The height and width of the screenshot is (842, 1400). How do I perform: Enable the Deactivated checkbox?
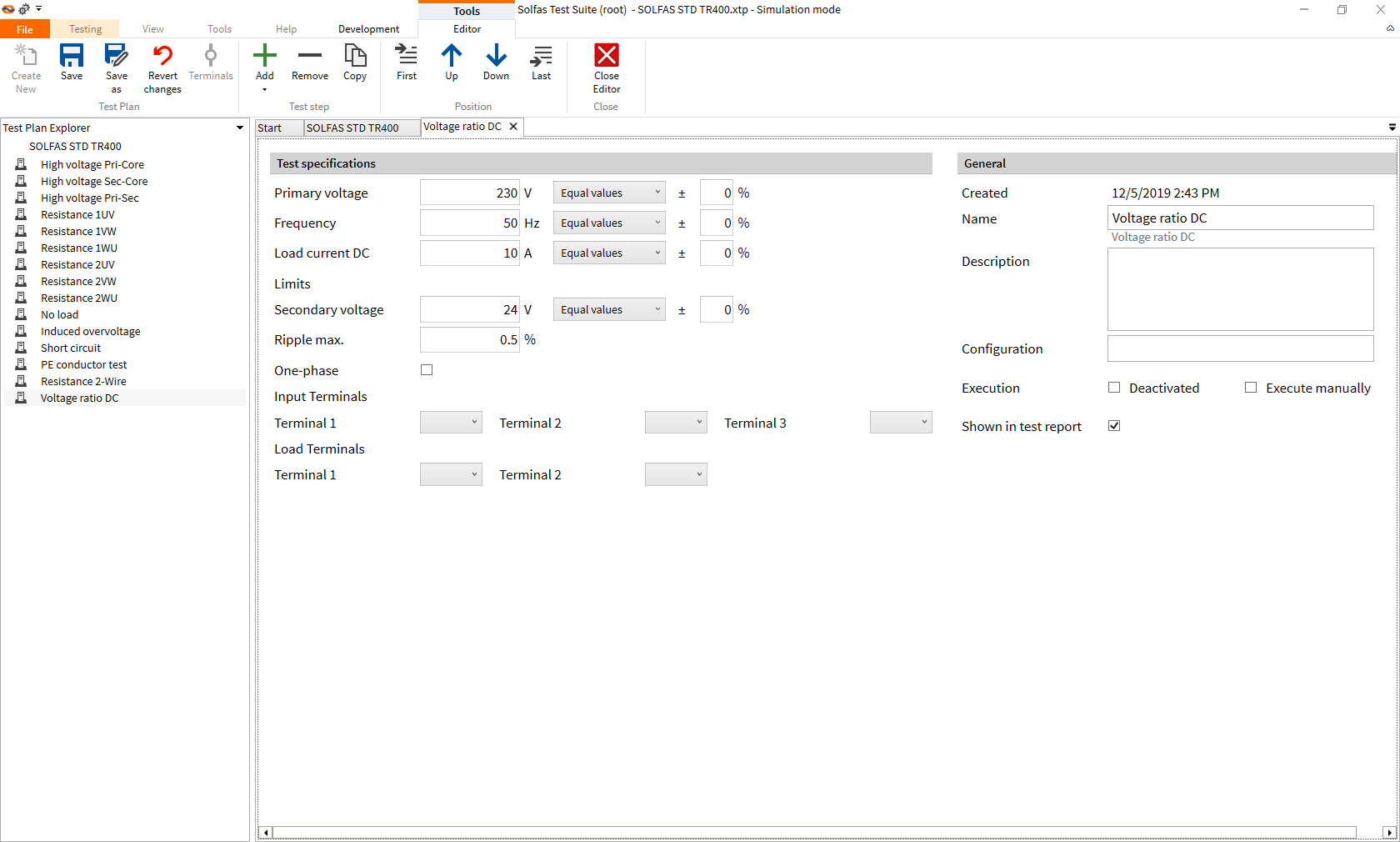1114,388
